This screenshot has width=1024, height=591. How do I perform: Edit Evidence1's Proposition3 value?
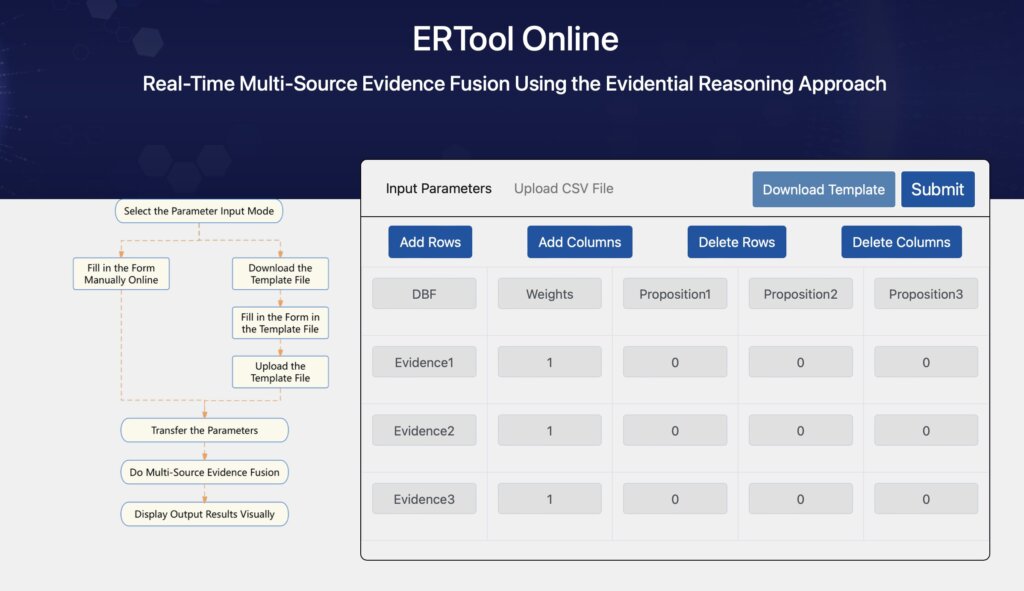point(925,361)
